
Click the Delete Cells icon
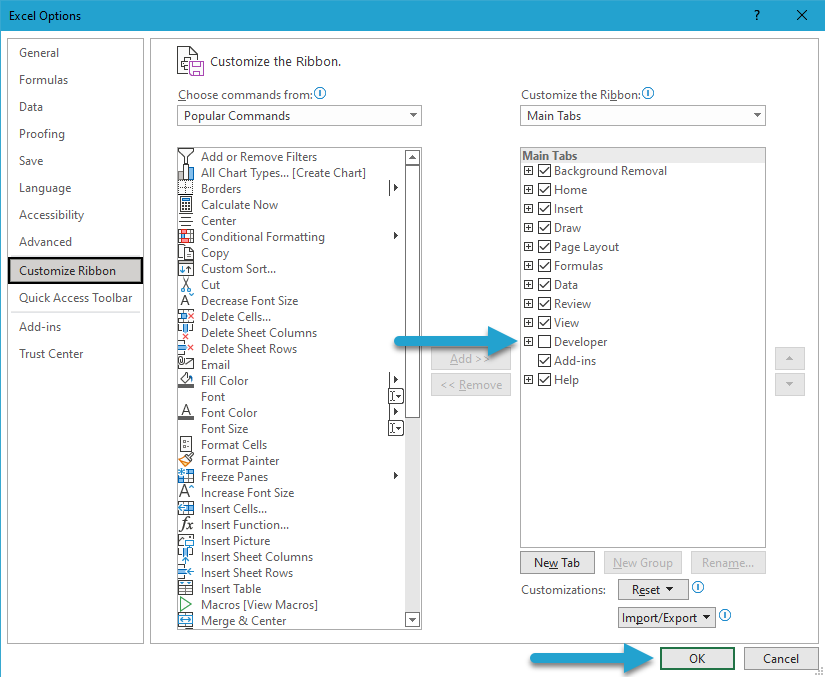[x=186, y=317]
